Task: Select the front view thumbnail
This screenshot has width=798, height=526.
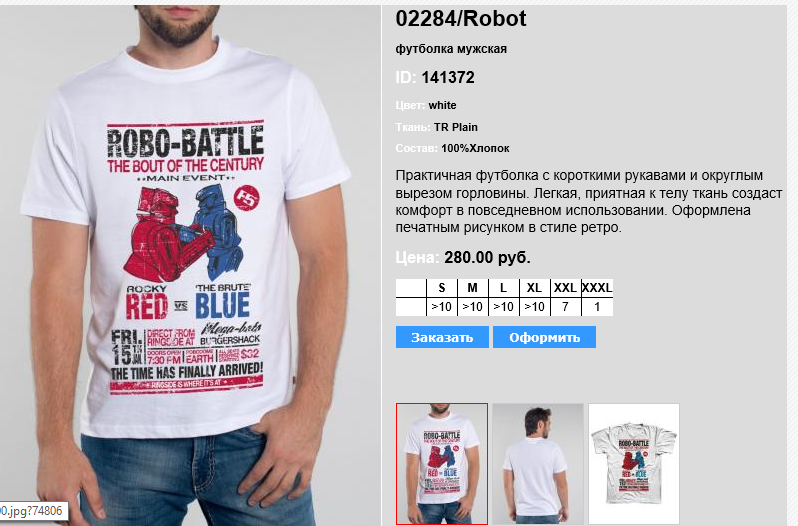Action: click(442, 464)
